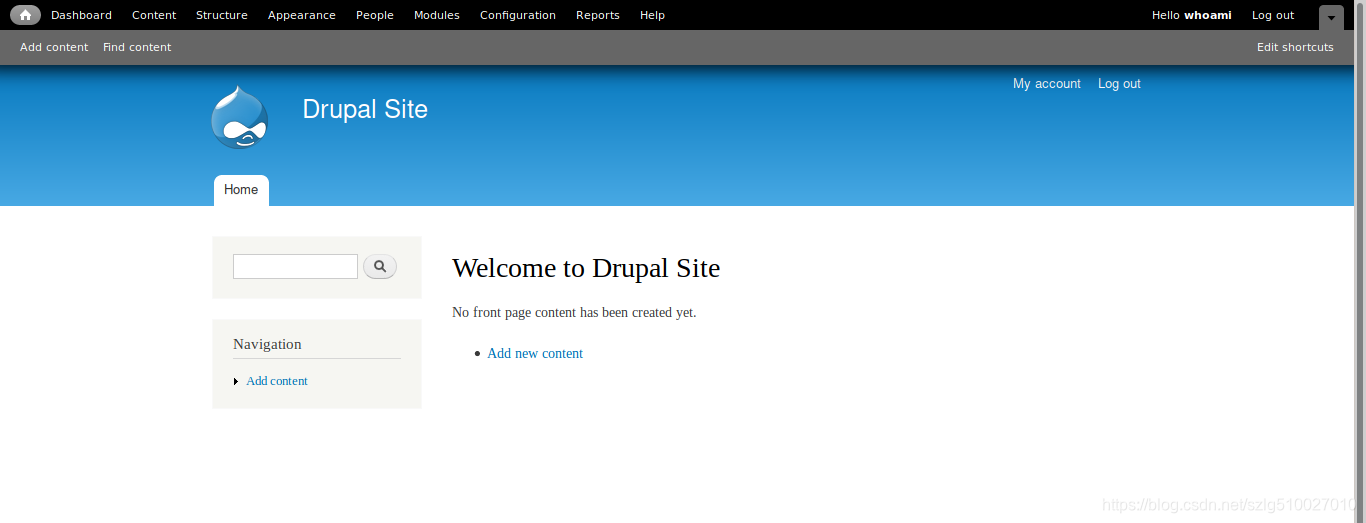Click Add content shortcut
Viewport: 1366px width, 523px height.
click(54, 47)
